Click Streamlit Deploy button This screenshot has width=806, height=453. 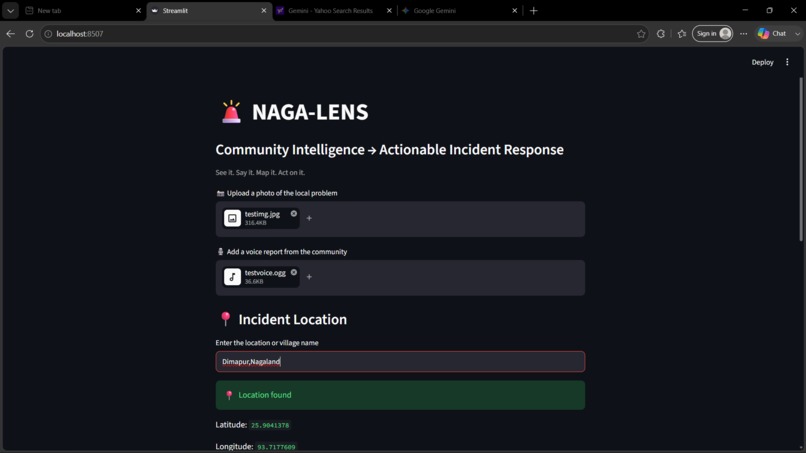(x=762, y=62)
